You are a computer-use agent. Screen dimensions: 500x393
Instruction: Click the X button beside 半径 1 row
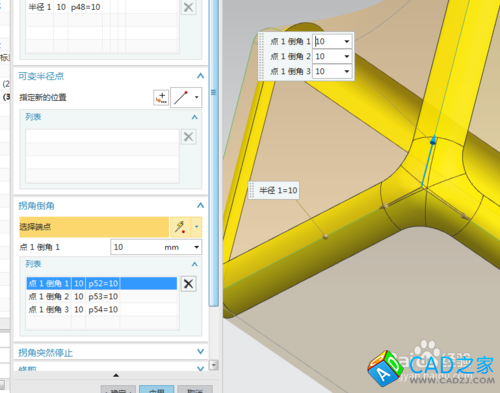coord(188,7)
